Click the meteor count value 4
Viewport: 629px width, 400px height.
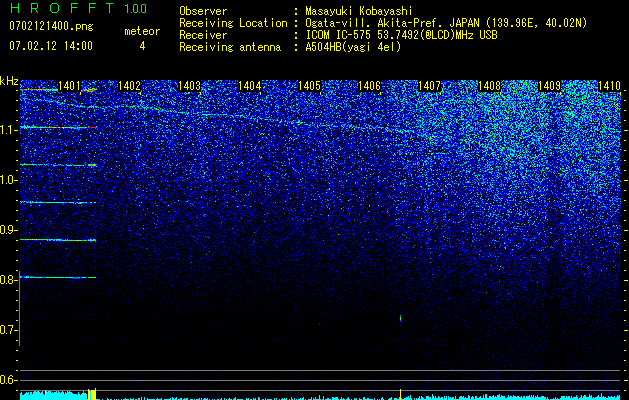point(142,46)
